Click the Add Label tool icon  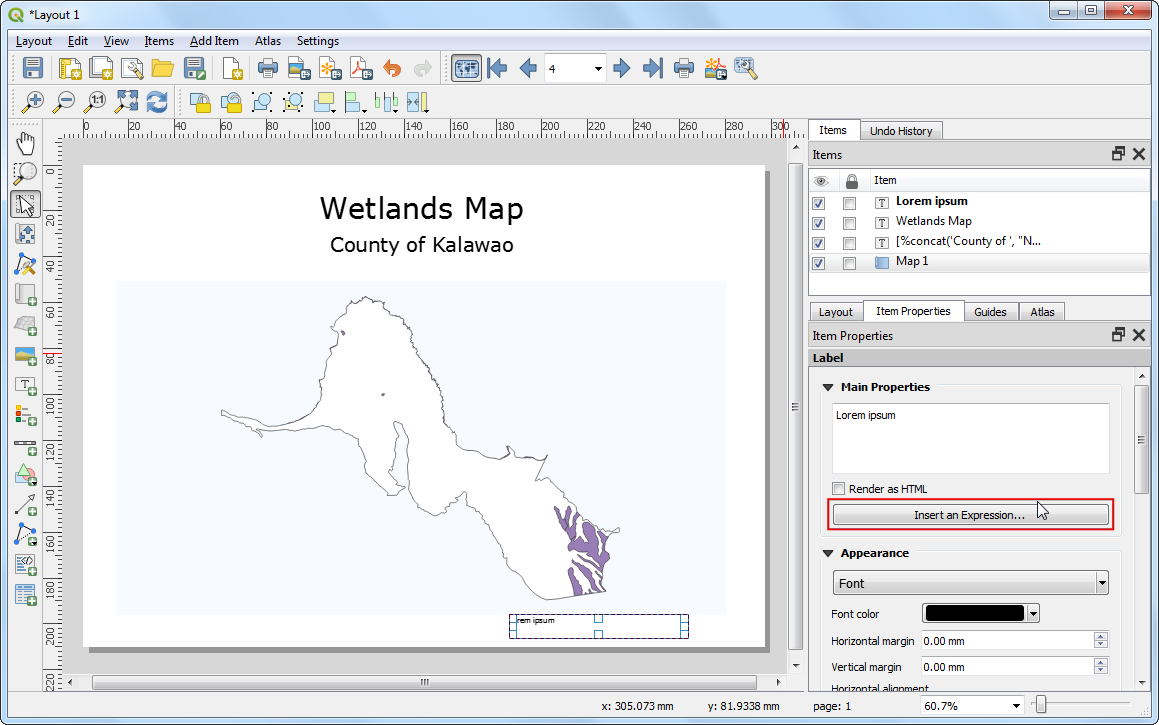[x=25, y=385]
